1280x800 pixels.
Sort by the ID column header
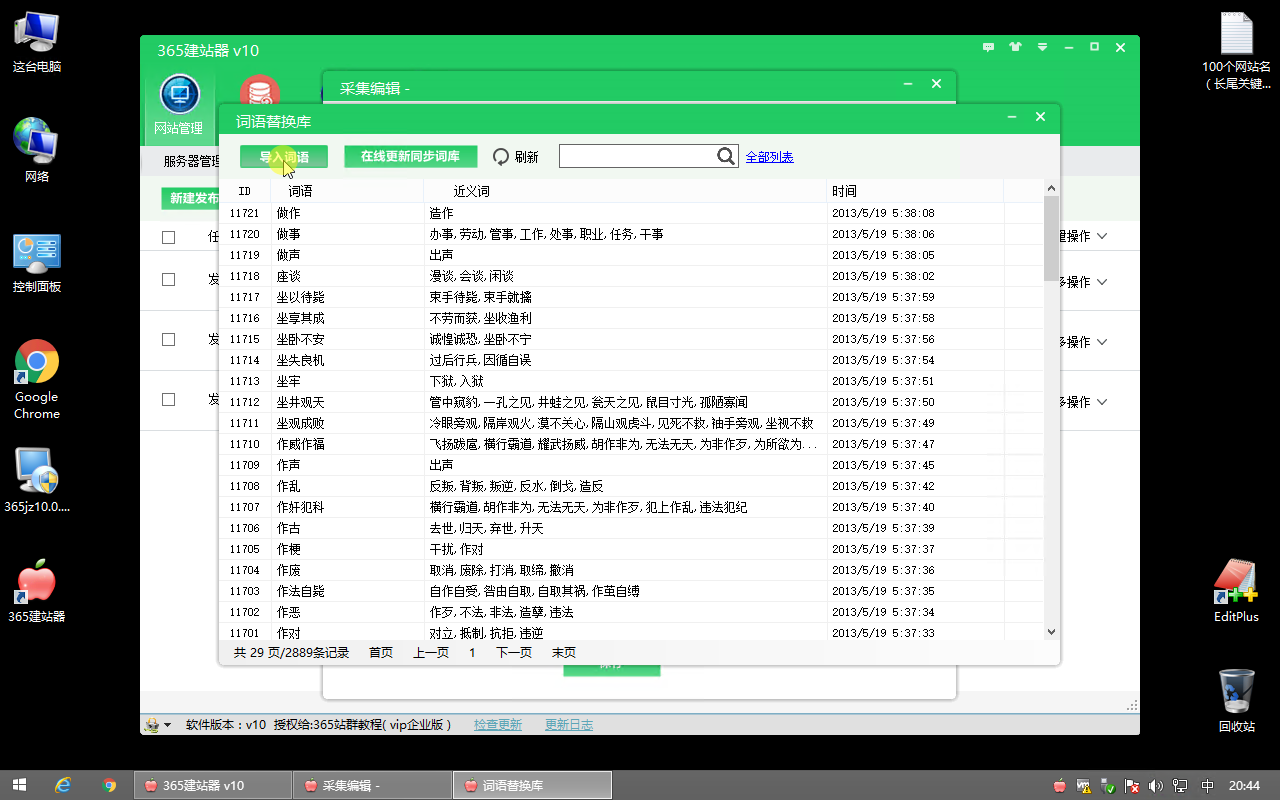(x=245, y=191)
